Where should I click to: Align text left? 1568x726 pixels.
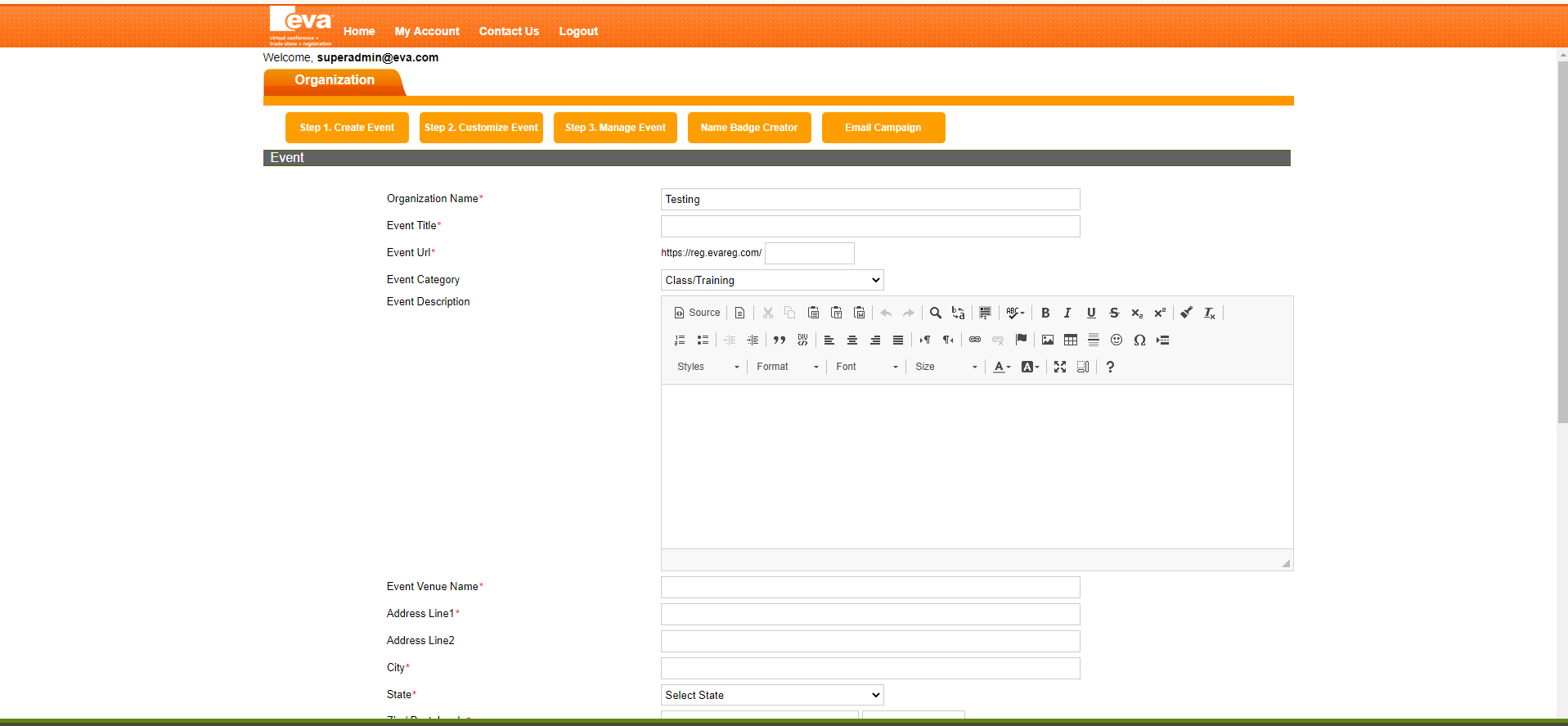(829, 340)
